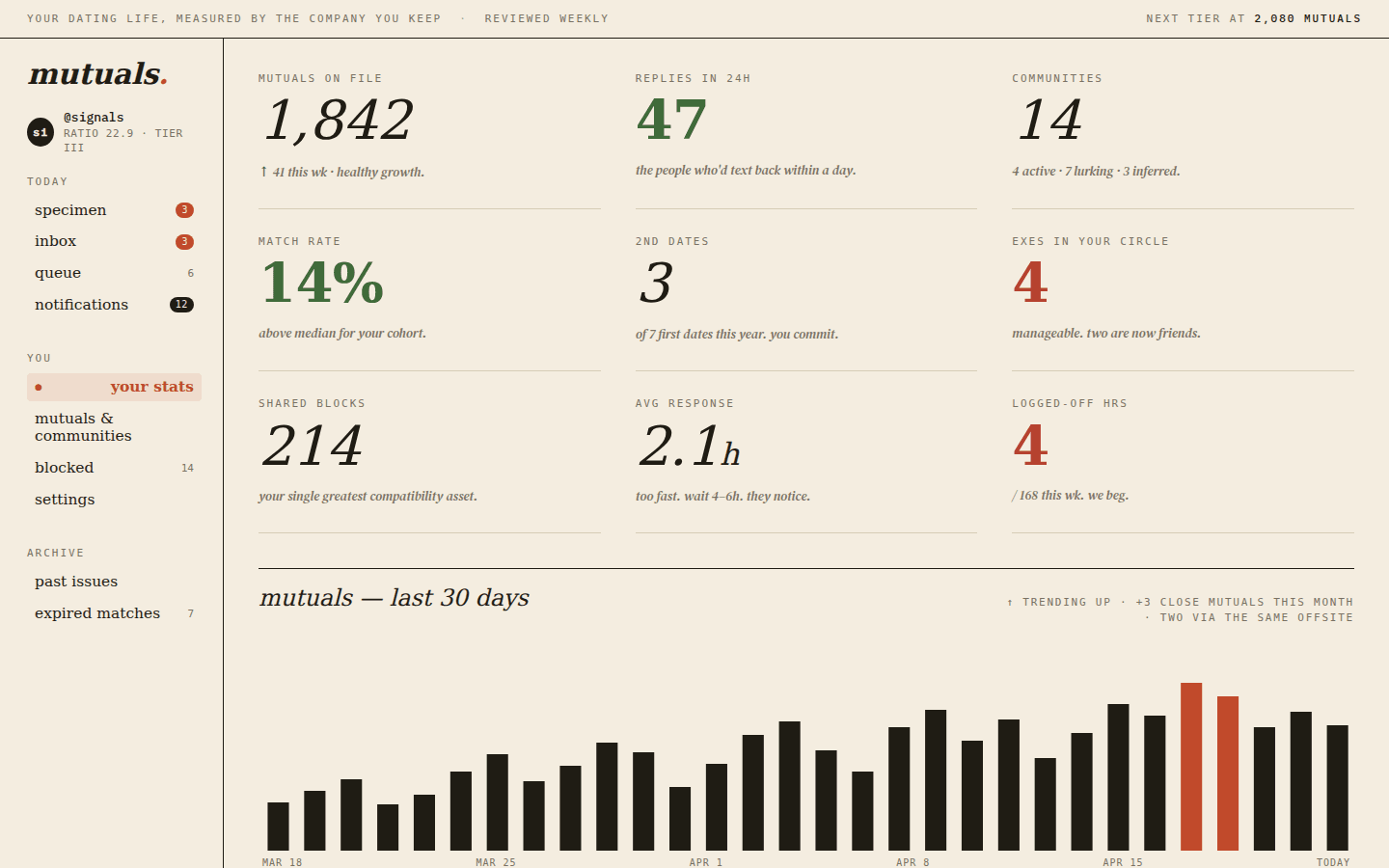Image resolution: width=1389 pixels, height=868 pixels.
Task: Open the specimen section
Action: [114, 210]
